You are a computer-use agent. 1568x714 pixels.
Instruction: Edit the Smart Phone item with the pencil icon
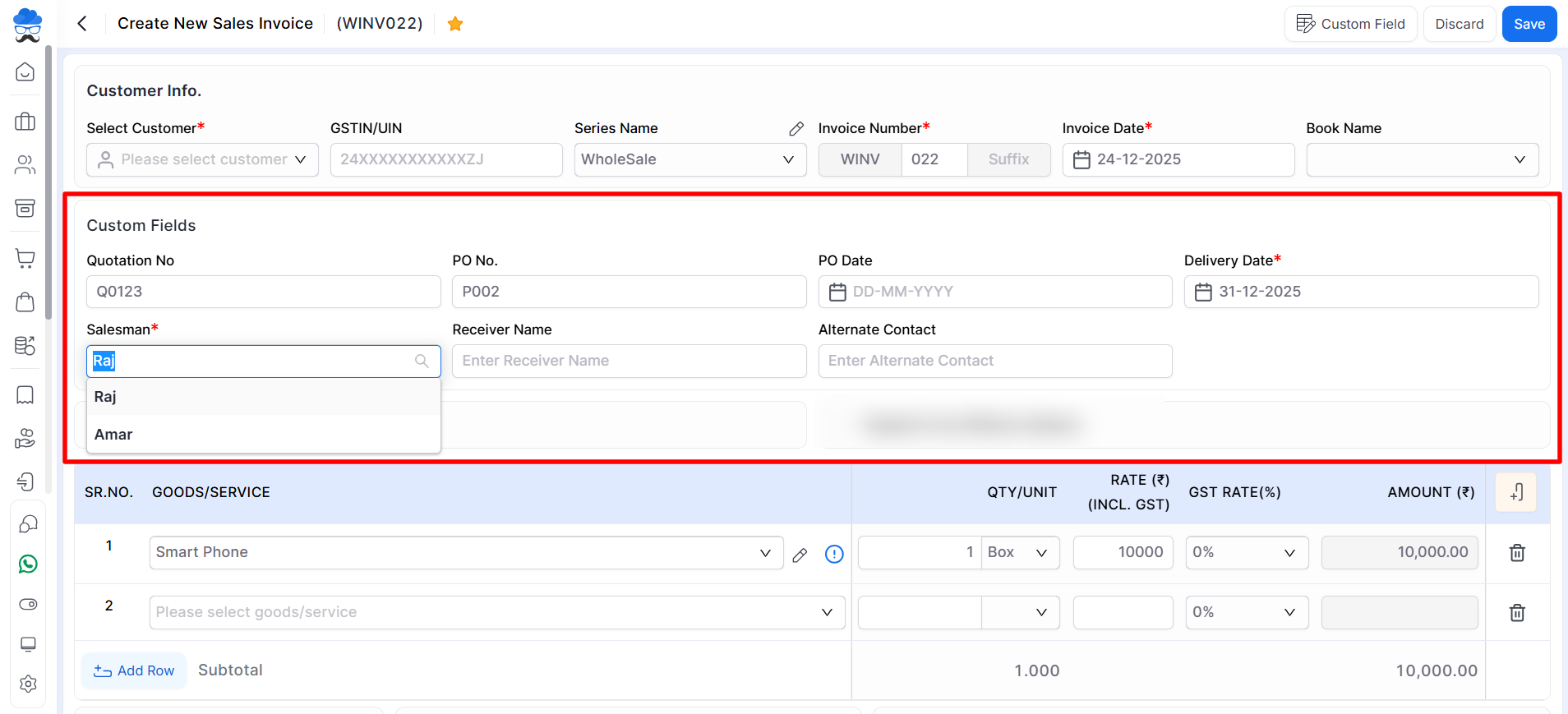(800, 555)
